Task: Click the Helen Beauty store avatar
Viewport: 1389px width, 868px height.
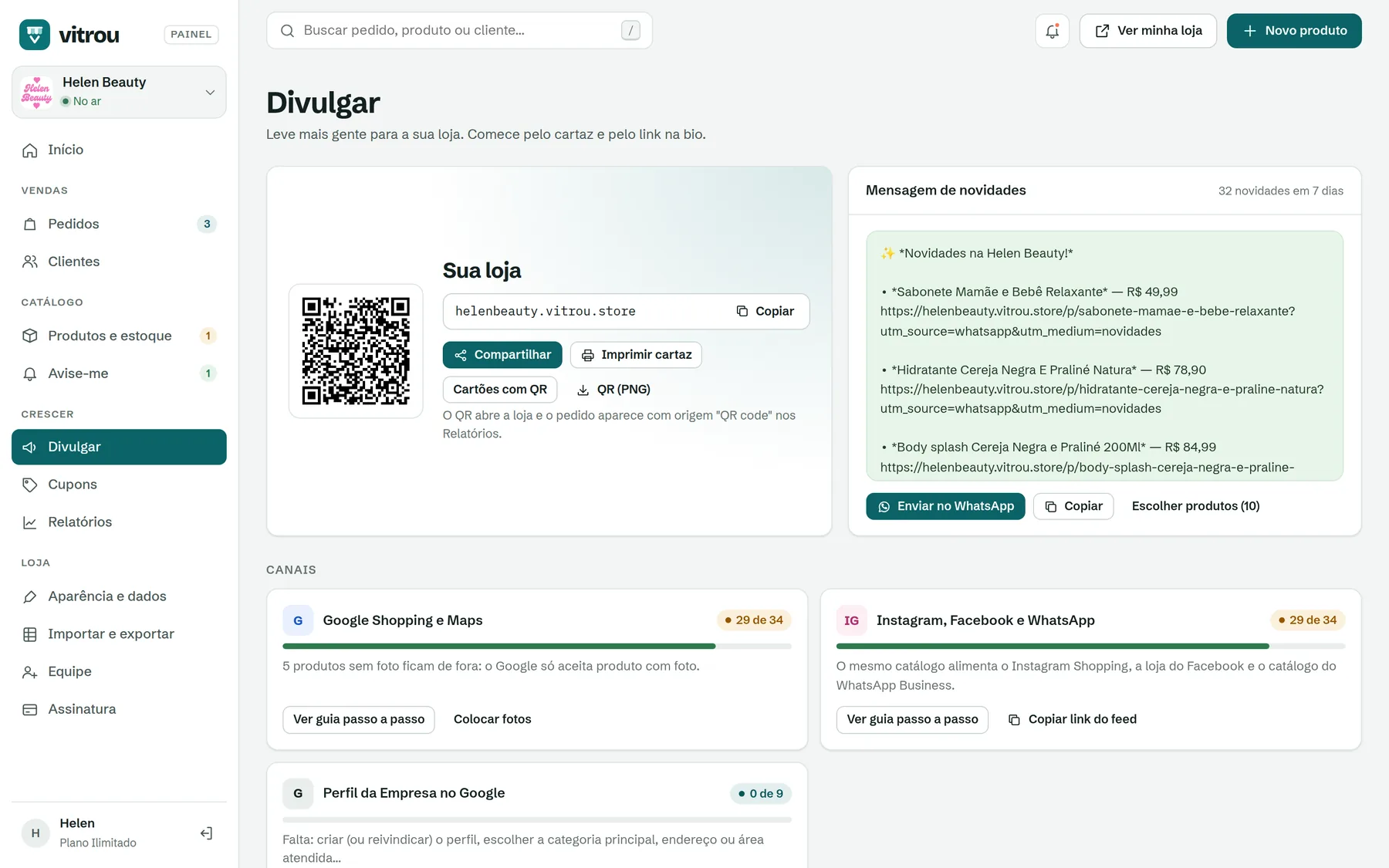Action: 37,92
